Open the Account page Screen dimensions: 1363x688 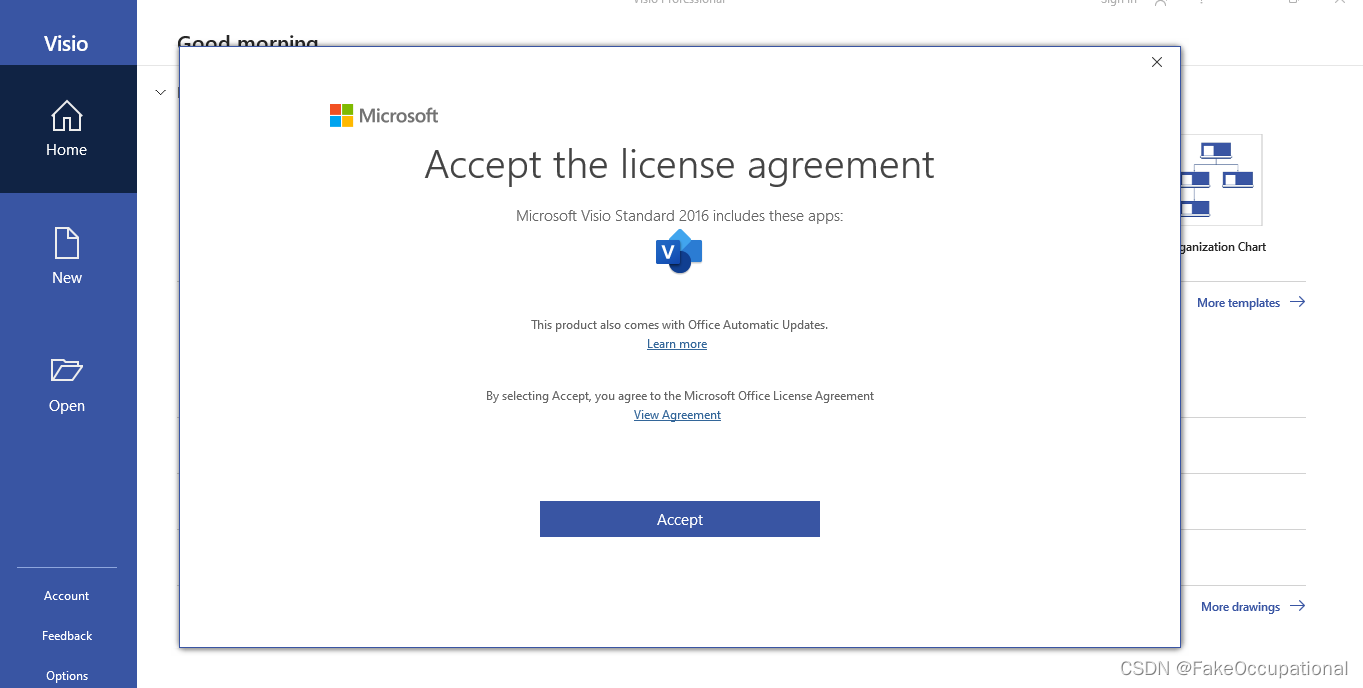coord(67,596)
